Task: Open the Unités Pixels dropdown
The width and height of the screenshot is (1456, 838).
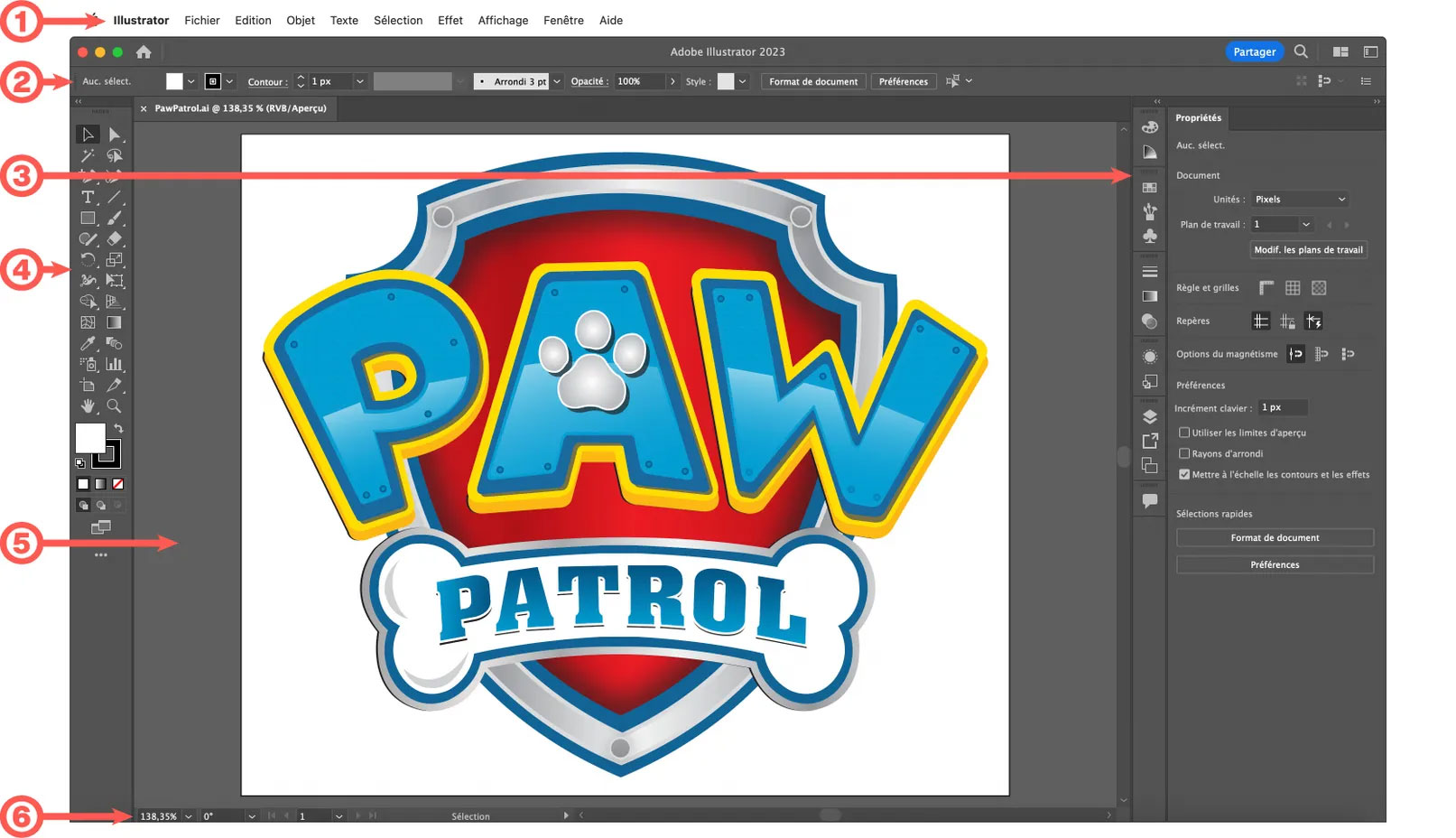Action: click(1300, 200)
